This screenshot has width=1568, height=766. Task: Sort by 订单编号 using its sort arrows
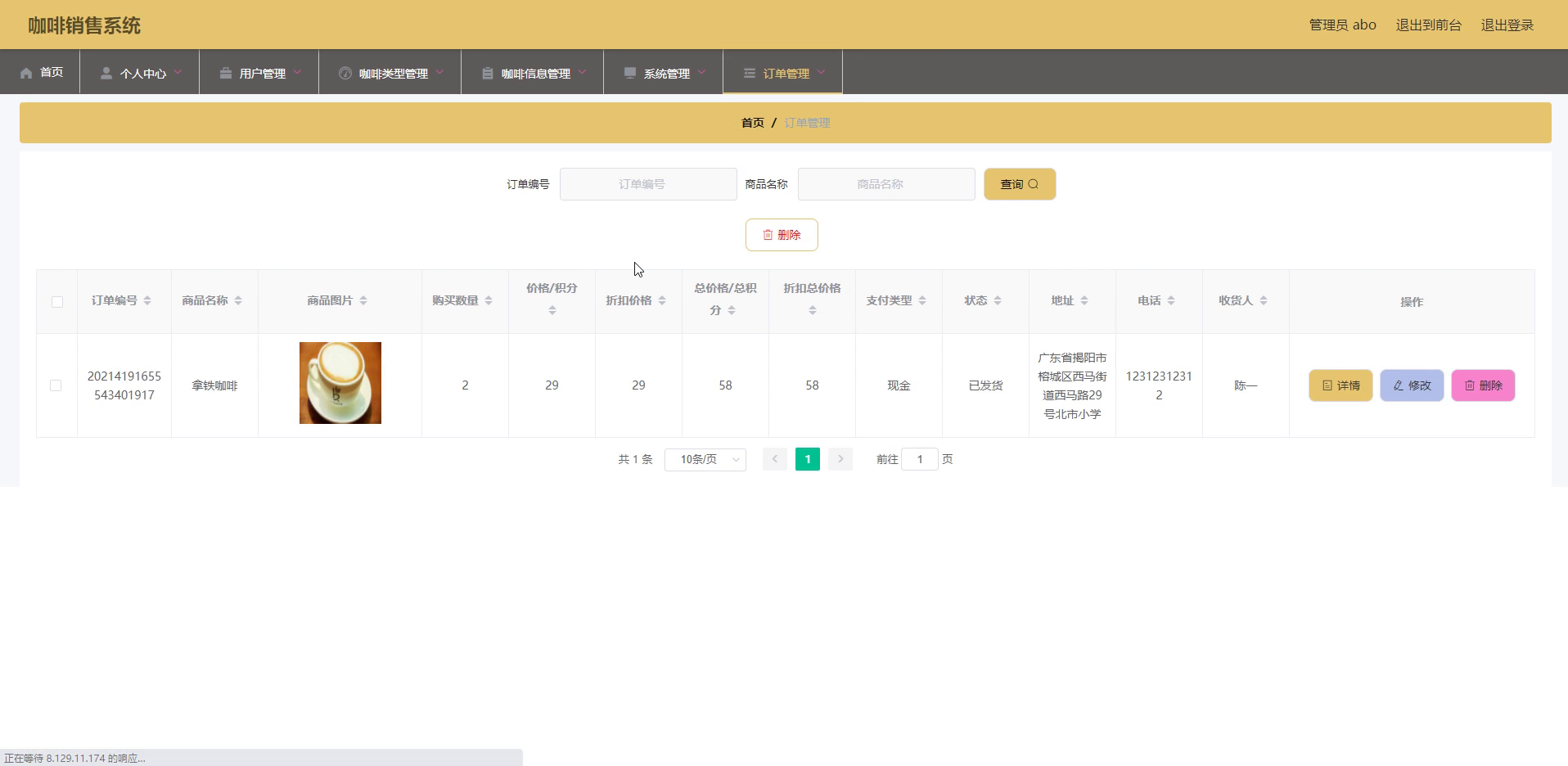(147, 300)
